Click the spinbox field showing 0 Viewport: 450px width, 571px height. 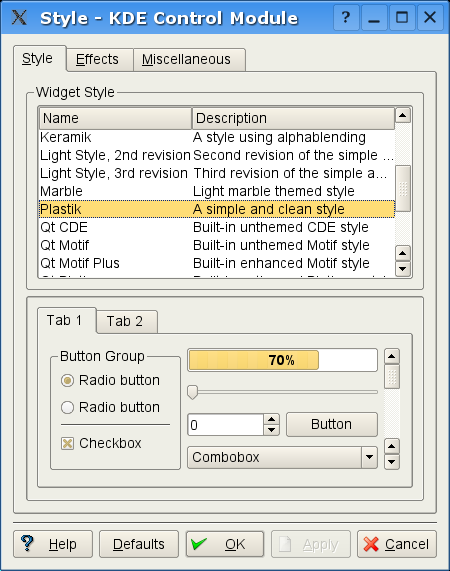pyautogui.click(x=225, y=425)
